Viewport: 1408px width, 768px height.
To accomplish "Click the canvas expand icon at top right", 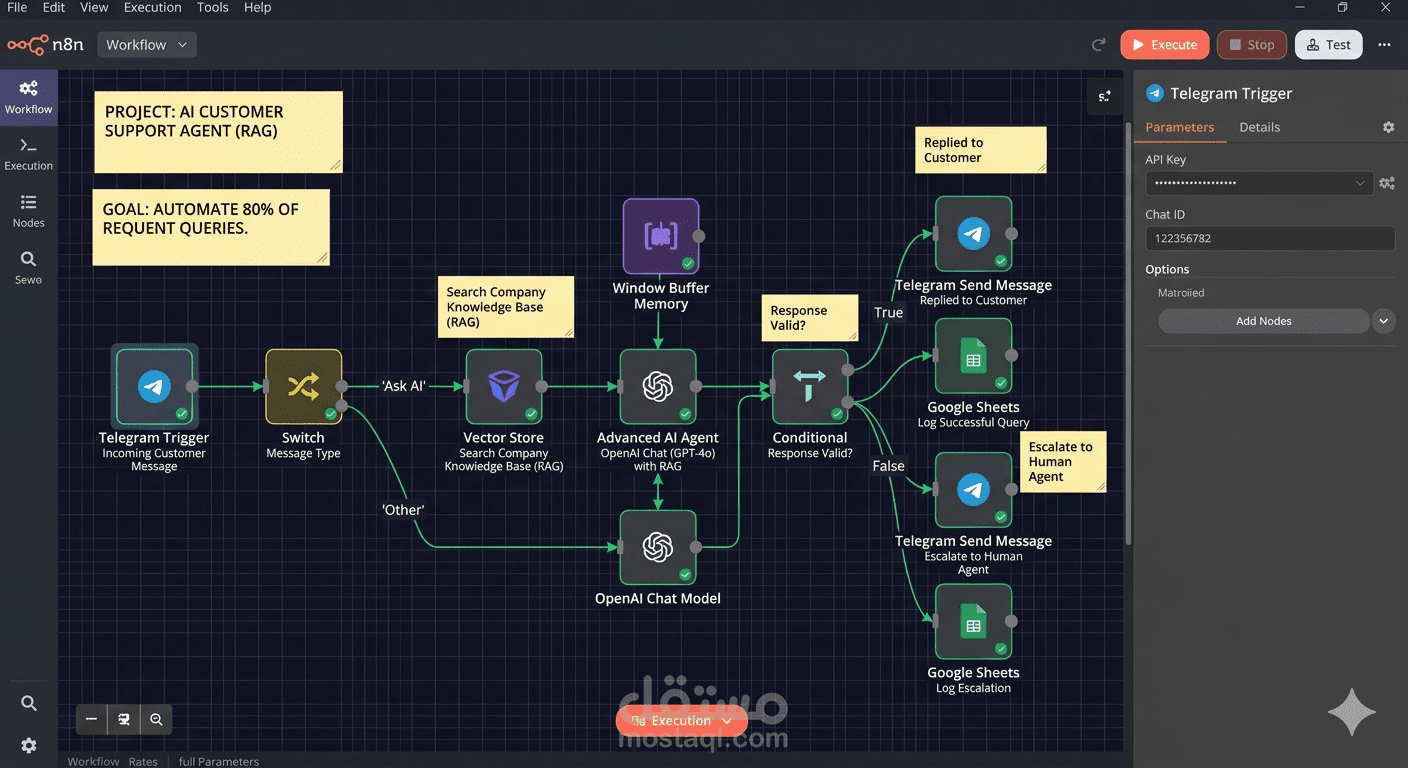I will tap(1105, 97).
